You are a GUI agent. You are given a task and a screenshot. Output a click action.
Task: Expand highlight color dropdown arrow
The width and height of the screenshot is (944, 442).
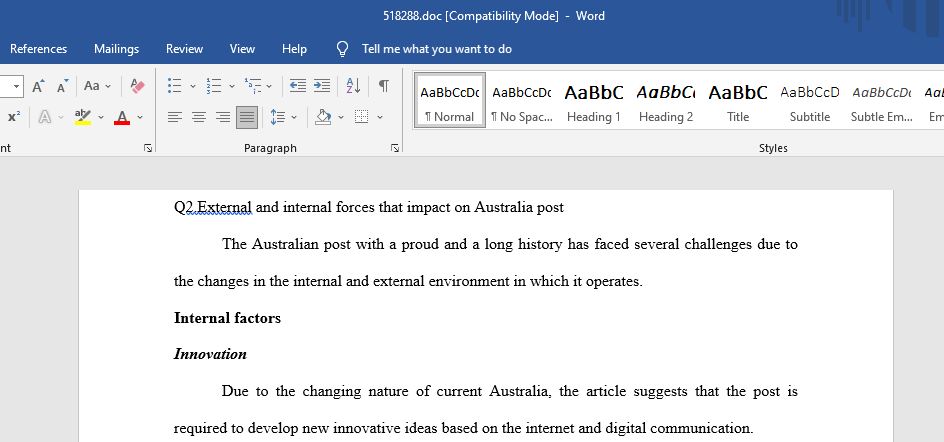[101, 117]
